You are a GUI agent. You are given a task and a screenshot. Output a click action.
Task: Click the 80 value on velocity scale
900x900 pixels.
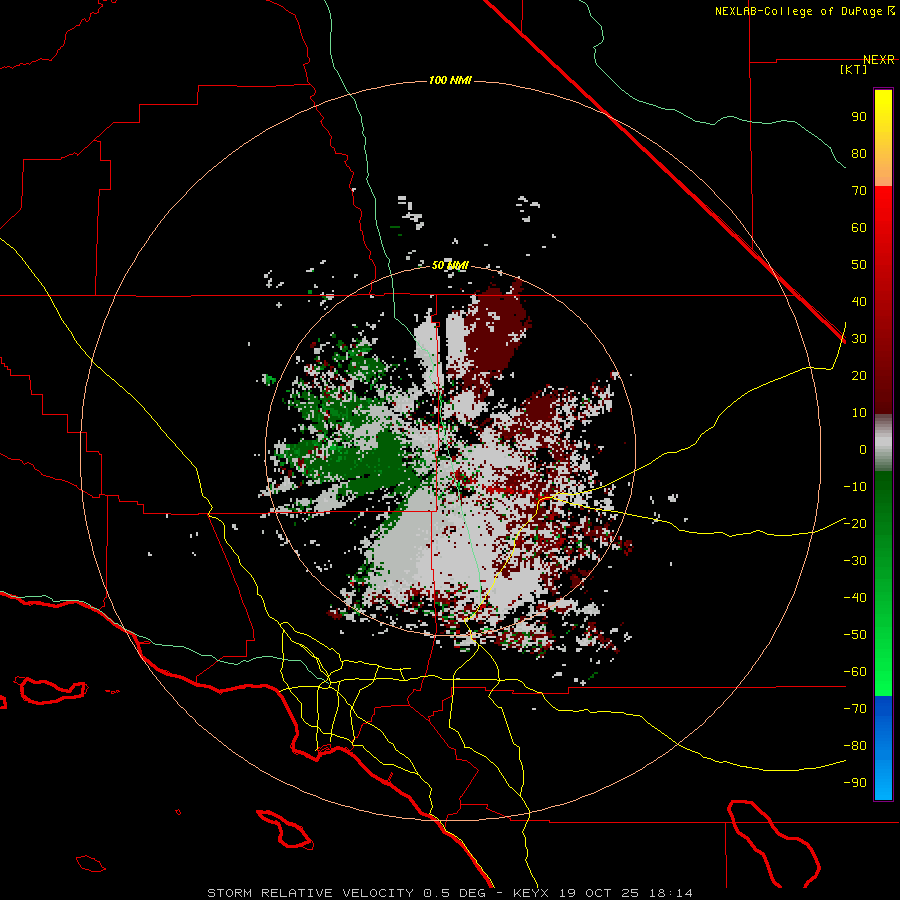point(859,154)
